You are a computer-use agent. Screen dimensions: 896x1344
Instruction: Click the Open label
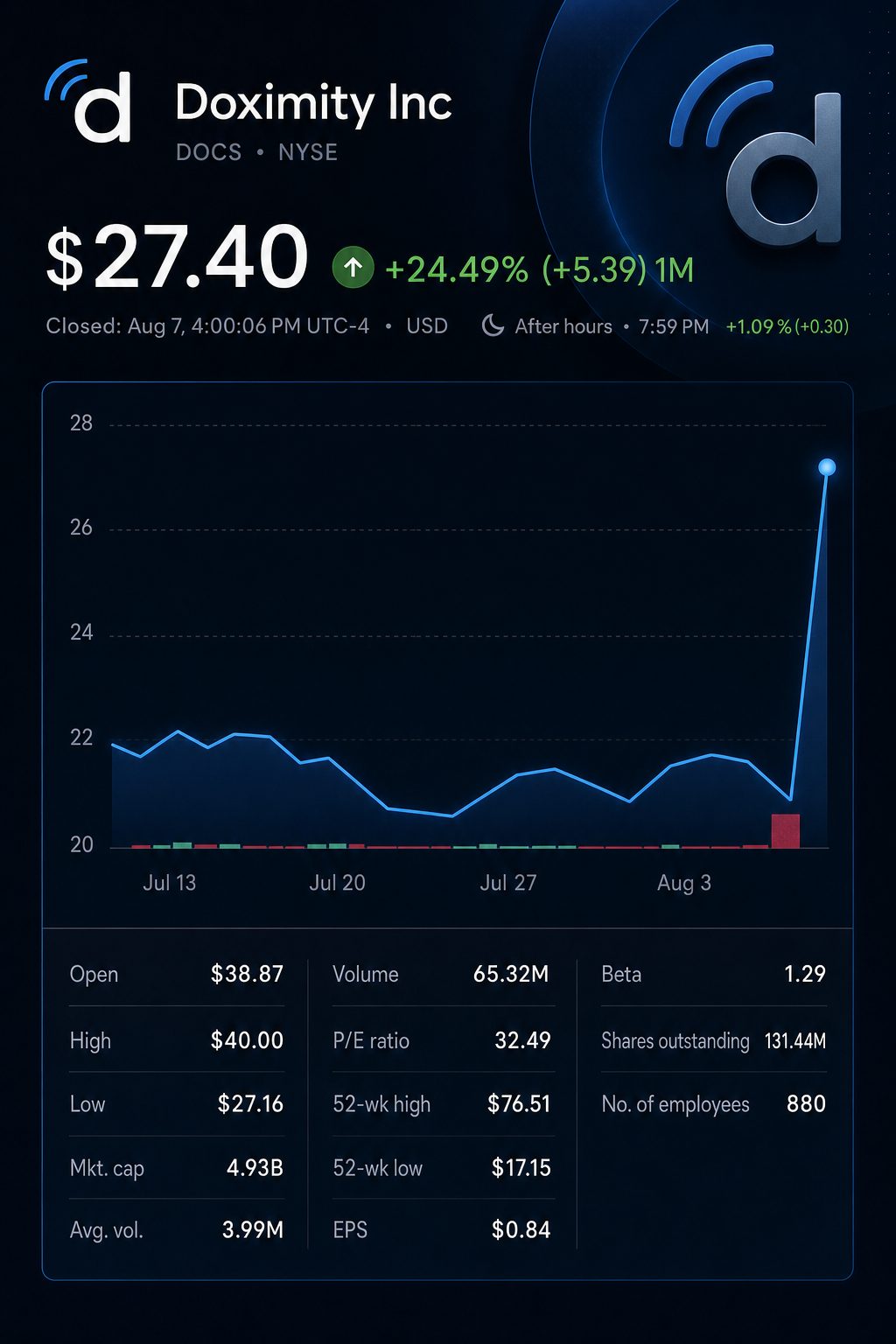pos(94,975)
